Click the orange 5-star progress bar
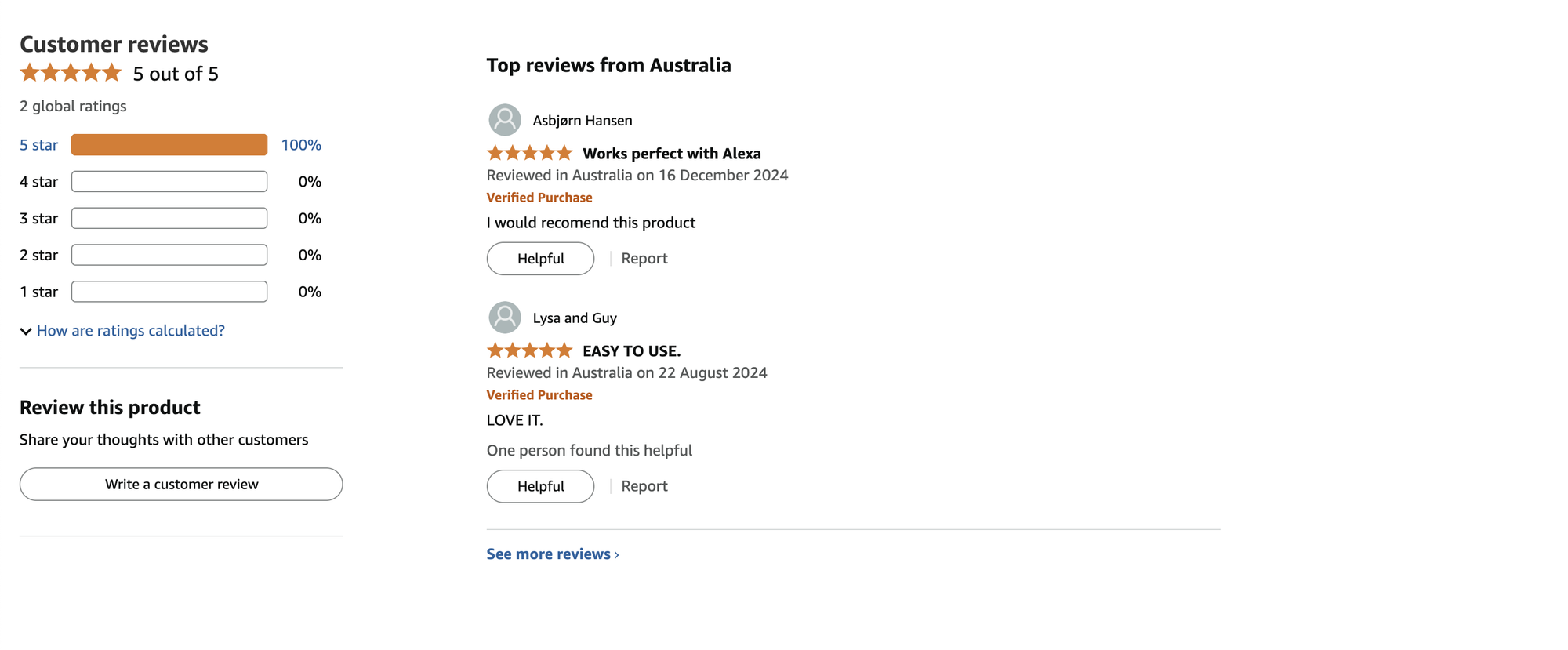Screen dimensions: 1568x650 [169, 144]
